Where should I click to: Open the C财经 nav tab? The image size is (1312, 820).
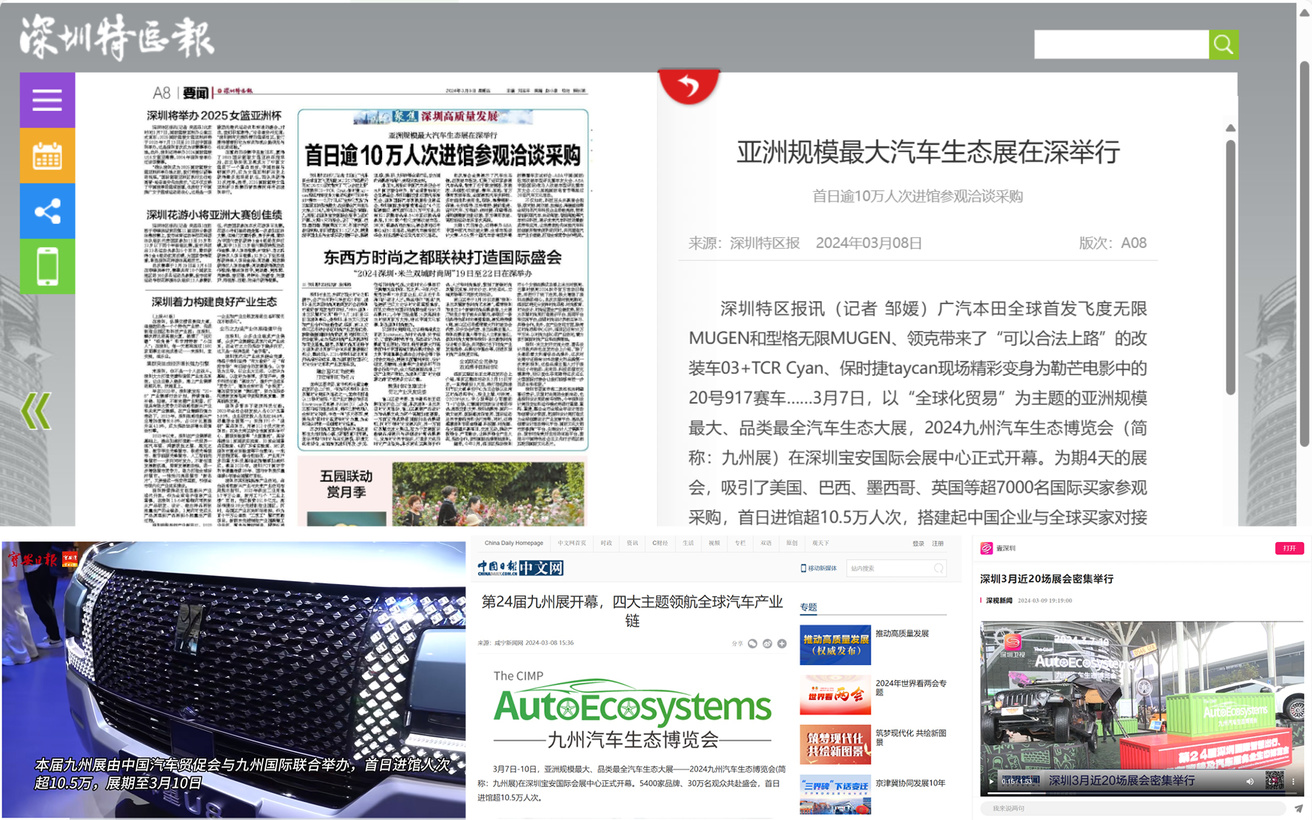coord(660,543)
